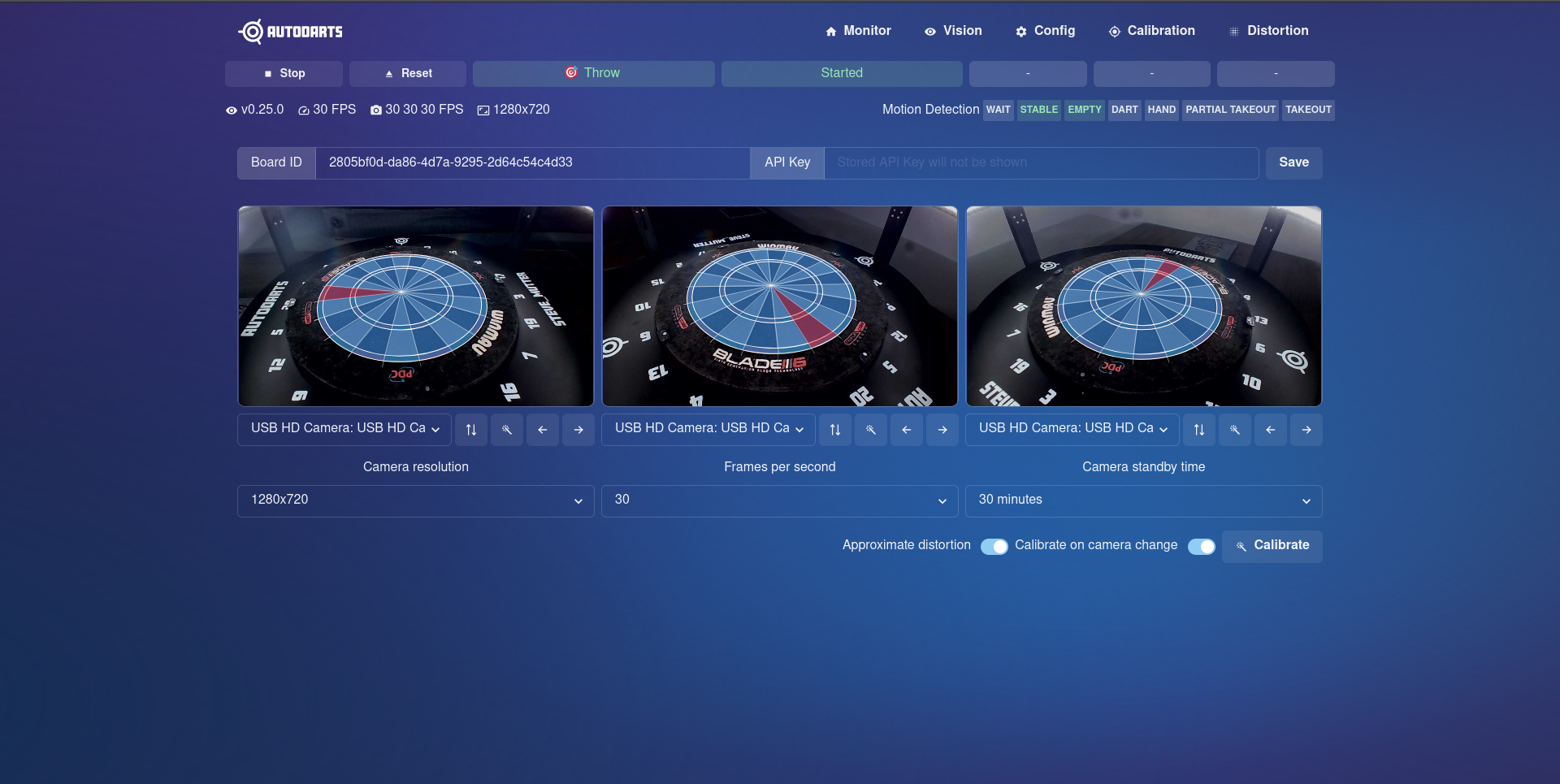Click the Autodarts logo

coord(290,32)
